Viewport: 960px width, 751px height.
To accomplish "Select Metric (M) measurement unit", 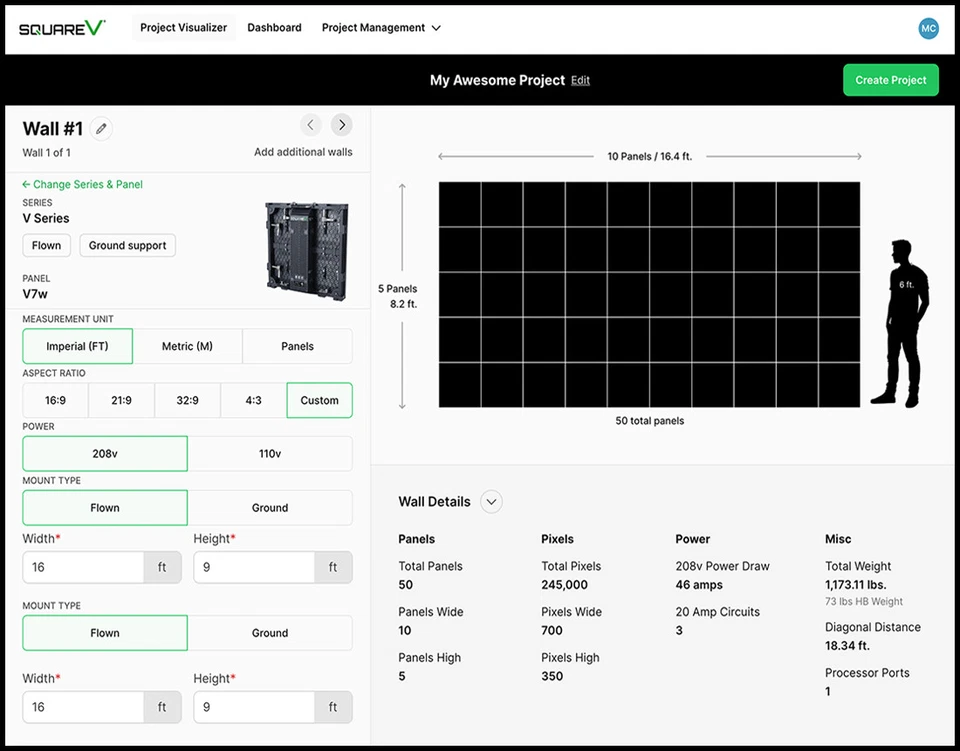I will 187,346.
